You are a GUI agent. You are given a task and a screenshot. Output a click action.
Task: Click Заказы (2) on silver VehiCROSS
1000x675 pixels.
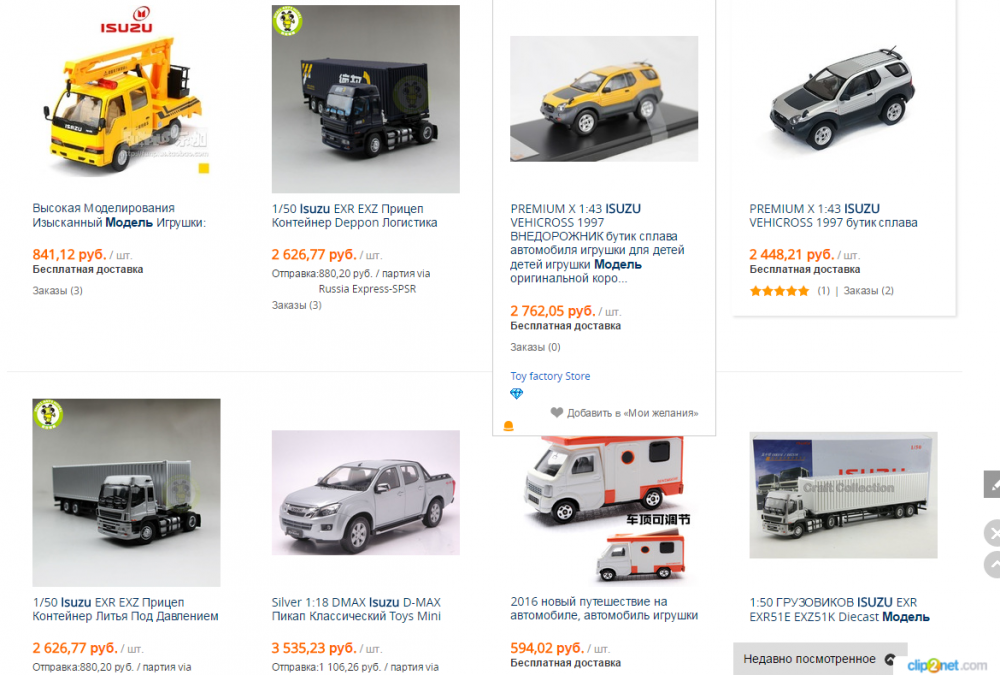click(869, 291)
